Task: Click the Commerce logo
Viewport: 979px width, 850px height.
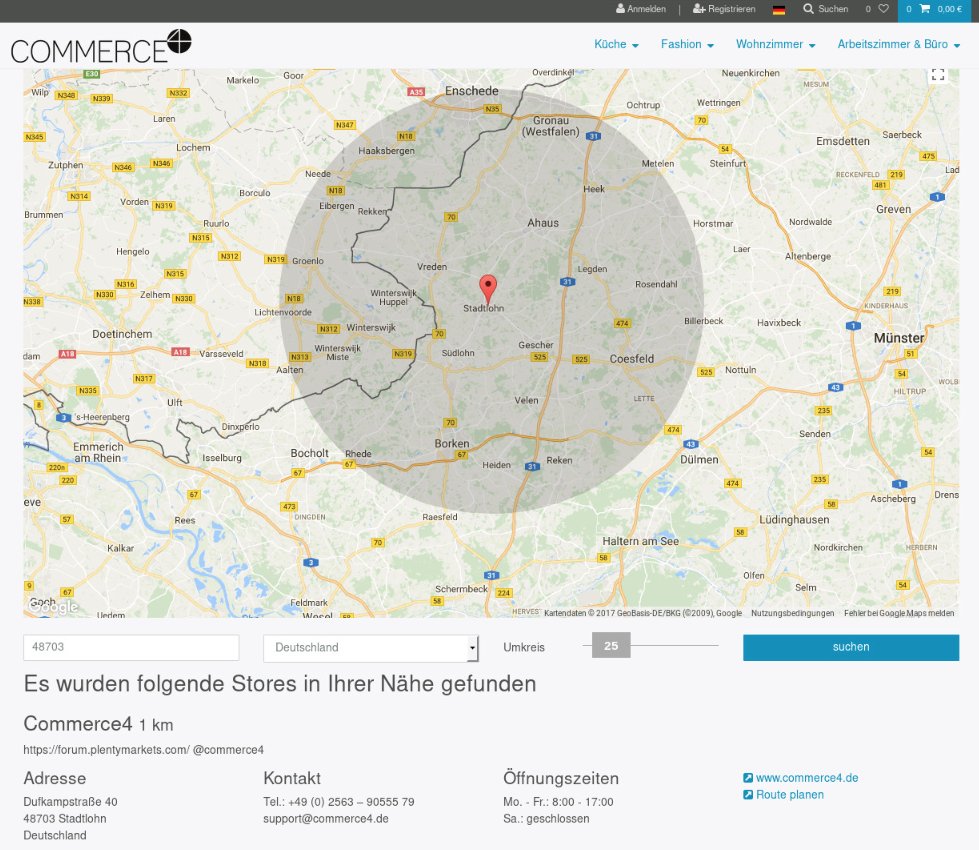Action: 101,47
